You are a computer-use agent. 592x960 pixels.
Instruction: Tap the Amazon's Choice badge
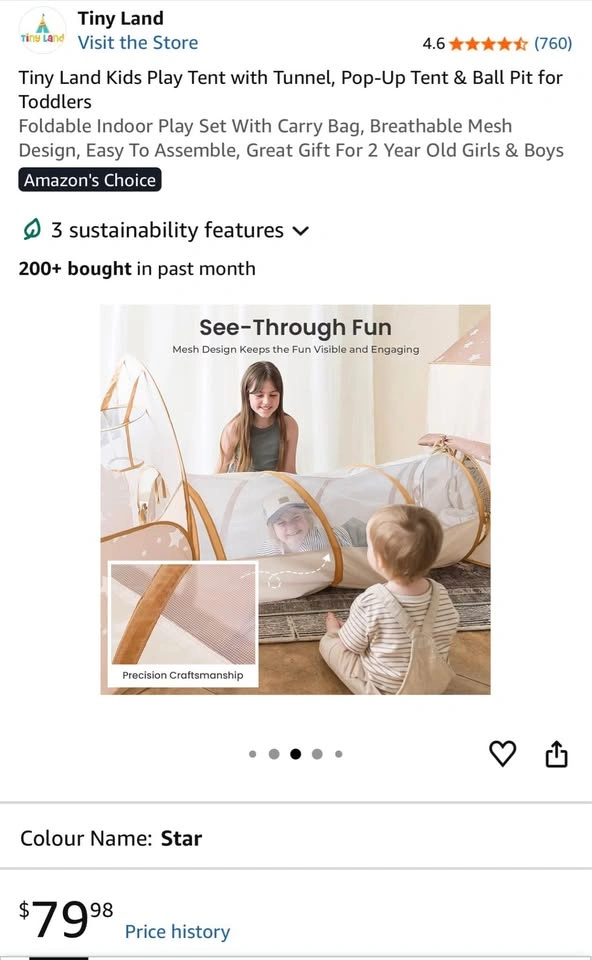click(x=90, y=180)
